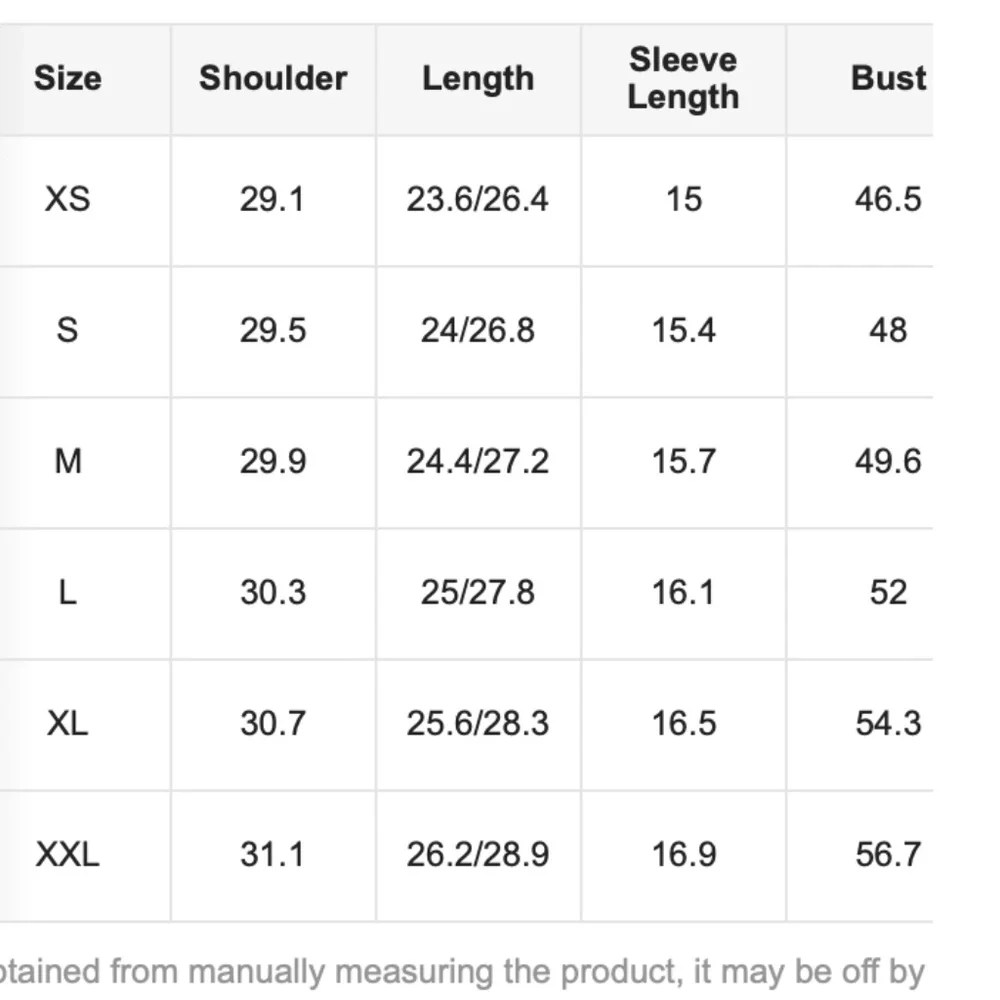Click the Bust column header
Image resolution: width=1000 pixels, height=1000 pixels.
click(888, 79)
